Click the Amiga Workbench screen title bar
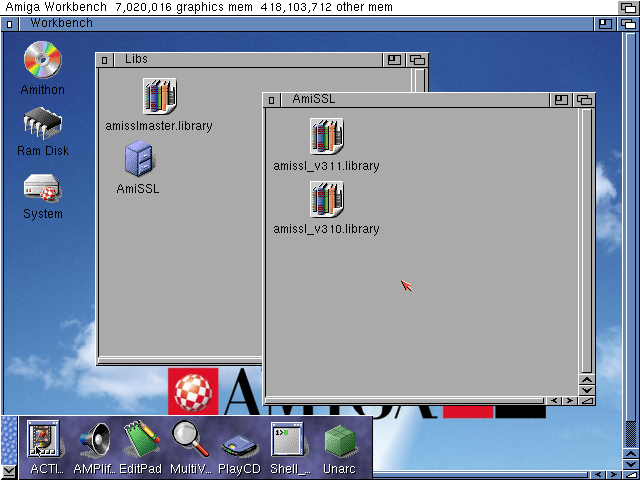 click(x=309, y=7)
